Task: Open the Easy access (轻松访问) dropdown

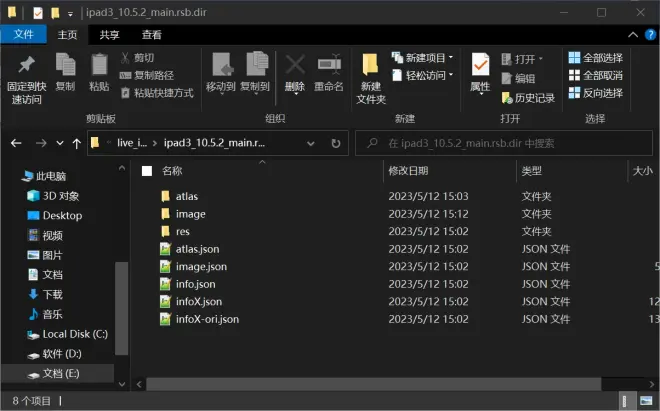Action: pos(424,75)
